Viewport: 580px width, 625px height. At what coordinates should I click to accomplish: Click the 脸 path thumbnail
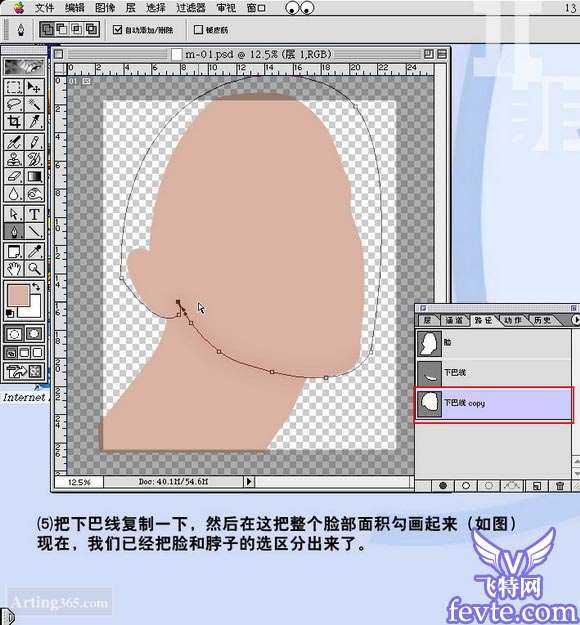(429, 343)
